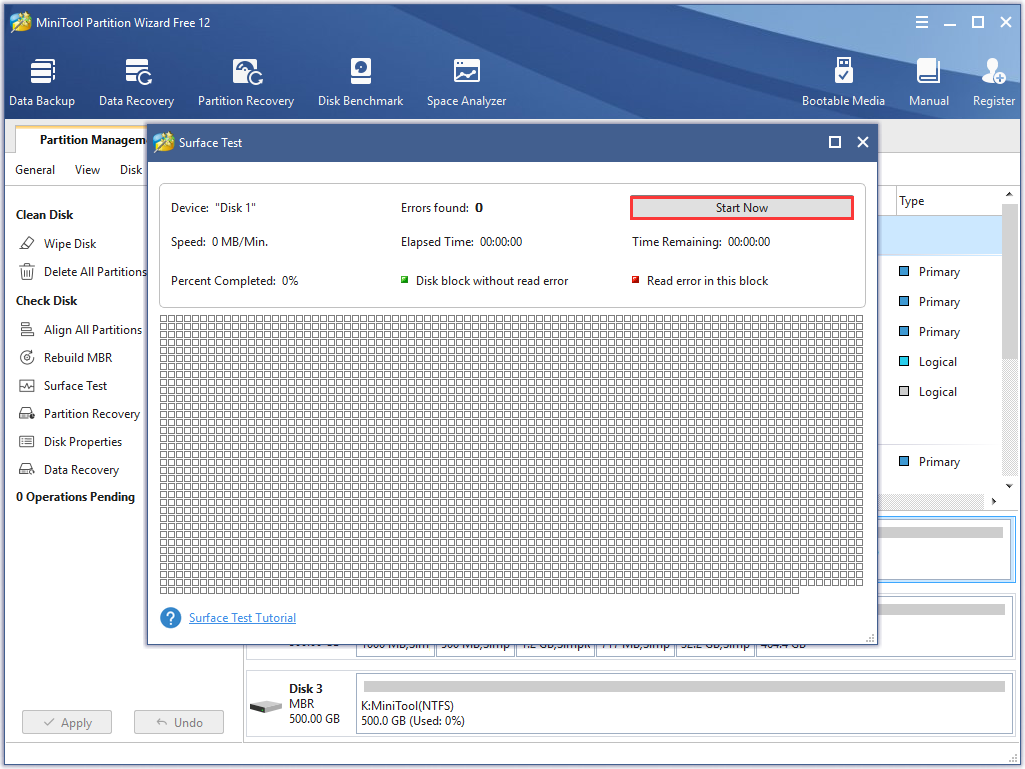1025x769 pixels.
Task: Open the General menu
Action: (x=35, y=170)
